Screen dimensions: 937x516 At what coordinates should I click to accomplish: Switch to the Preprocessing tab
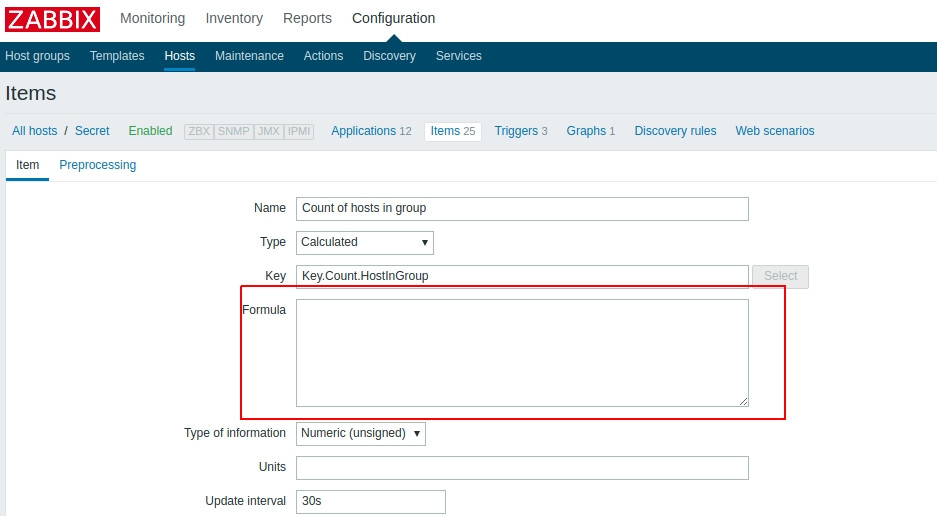tap(97, 165)
